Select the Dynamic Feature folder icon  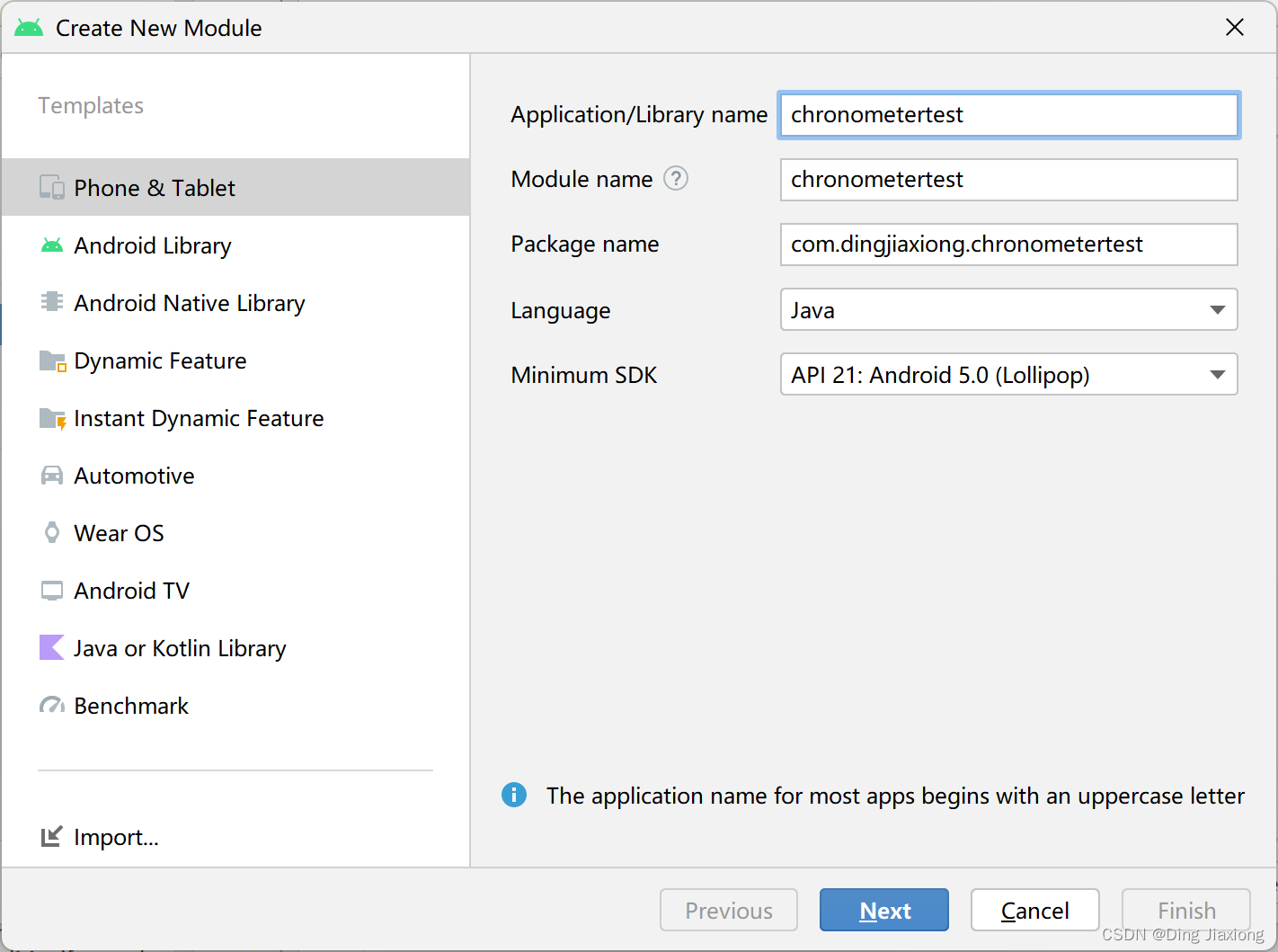tap(52, 360)
